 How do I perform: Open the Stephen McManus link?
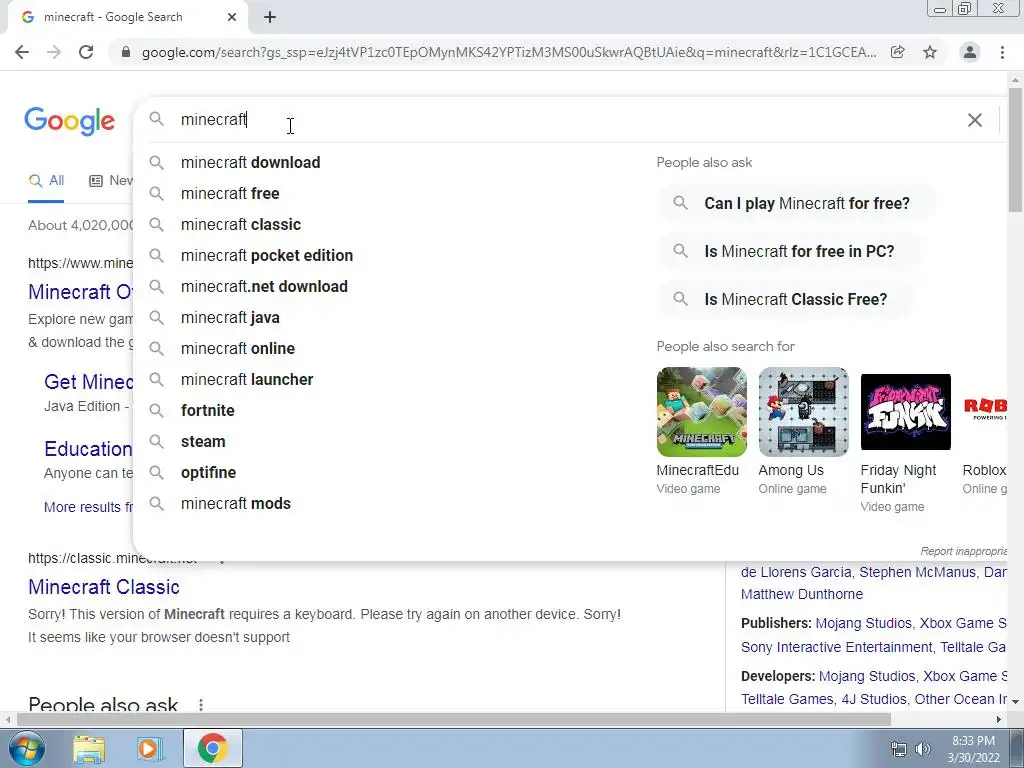917,572
